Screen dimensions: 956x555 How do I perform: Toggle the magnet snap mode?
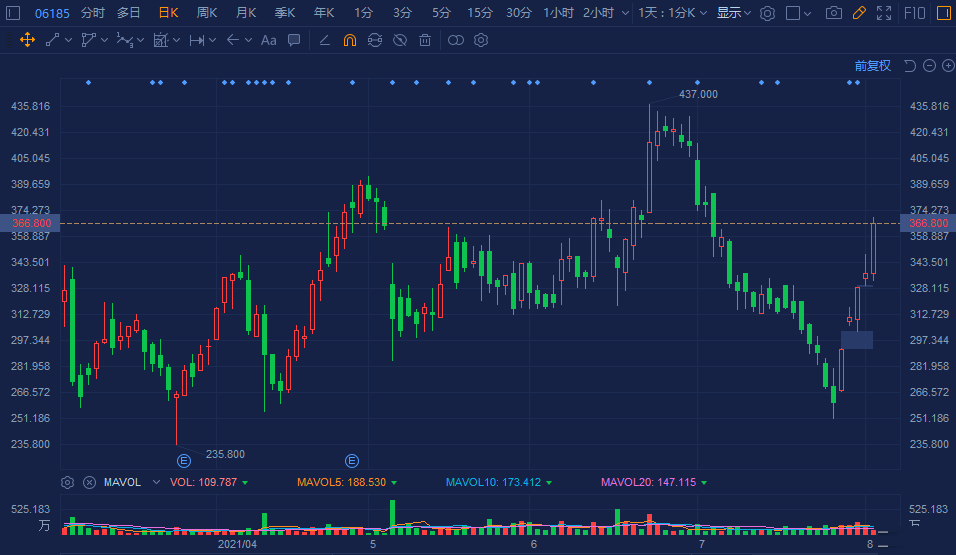tap(350, 40)
